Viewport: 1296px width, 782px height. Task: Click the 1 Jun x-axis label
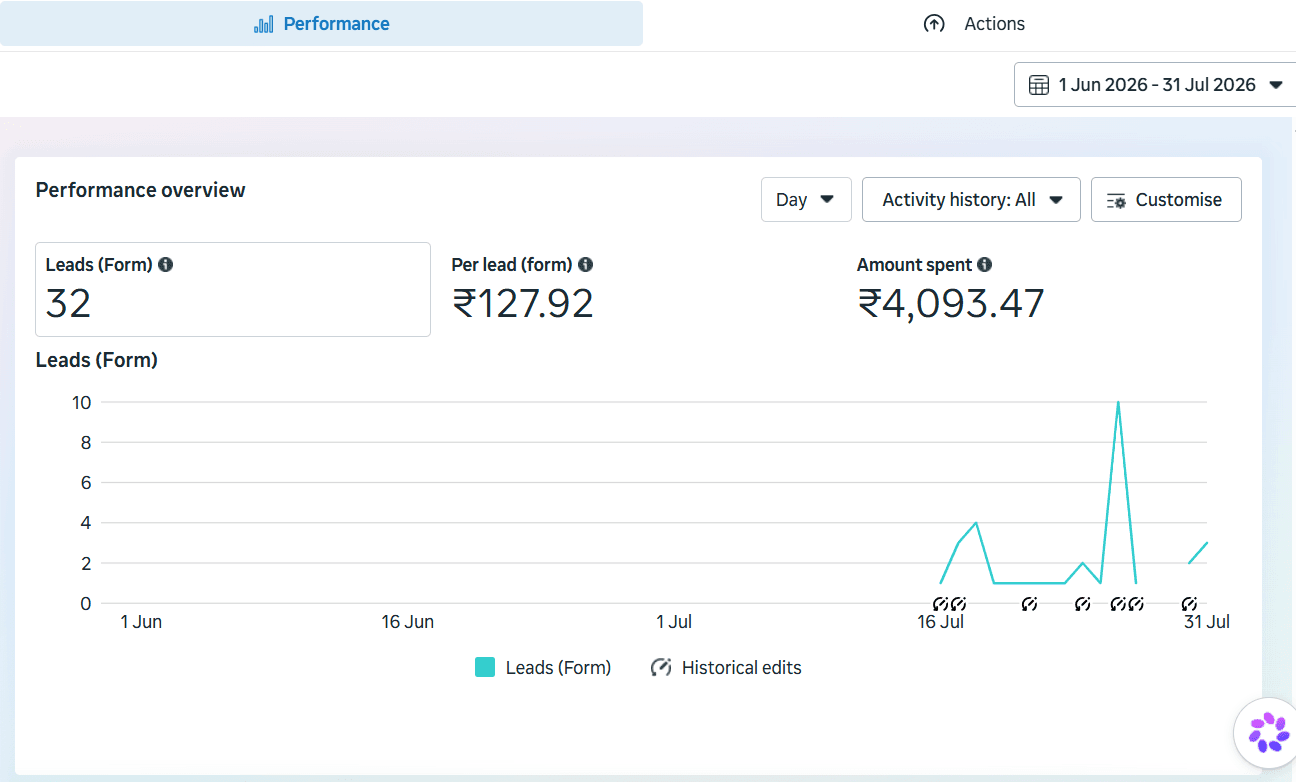tap(141, 622)
